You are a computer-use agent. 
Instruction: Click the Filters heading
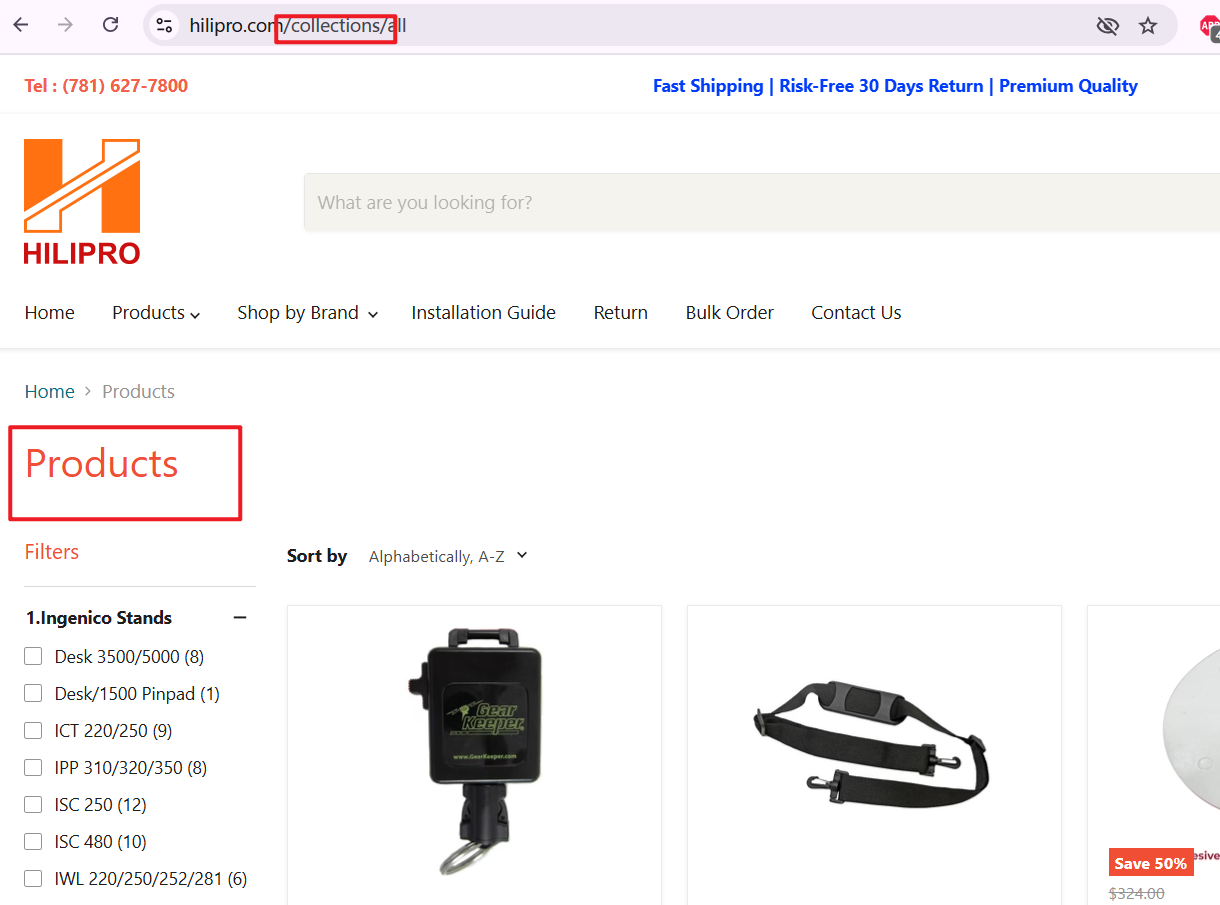coord(52,552)
